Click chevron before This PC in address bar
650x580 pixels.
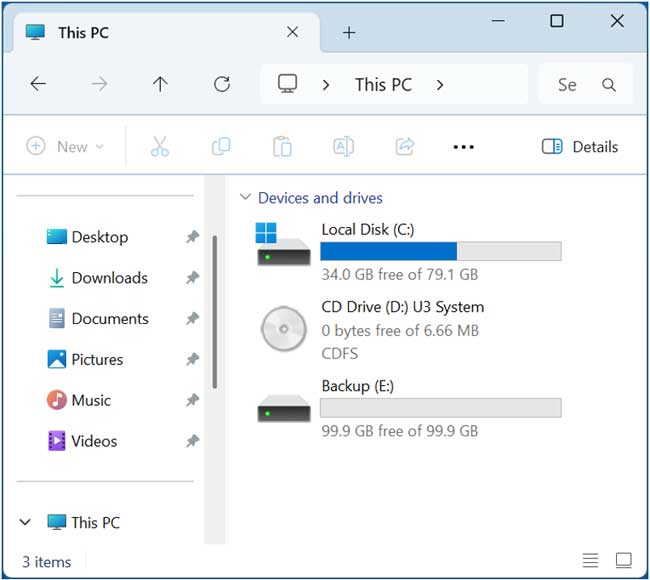[326, 85]
